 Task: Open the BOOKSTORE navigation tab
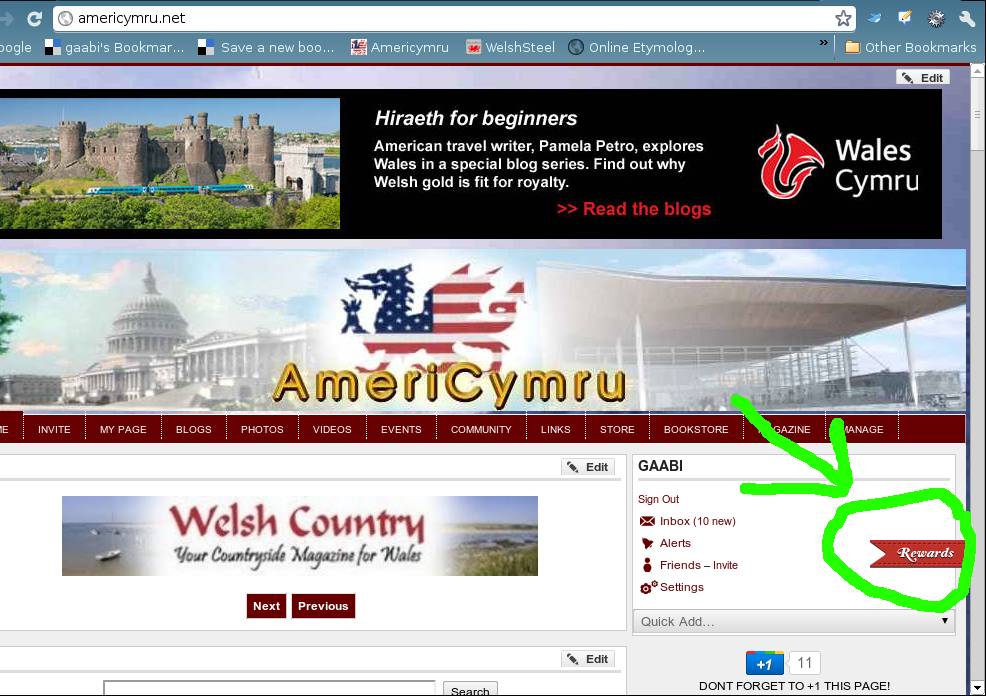coord(696,429)
